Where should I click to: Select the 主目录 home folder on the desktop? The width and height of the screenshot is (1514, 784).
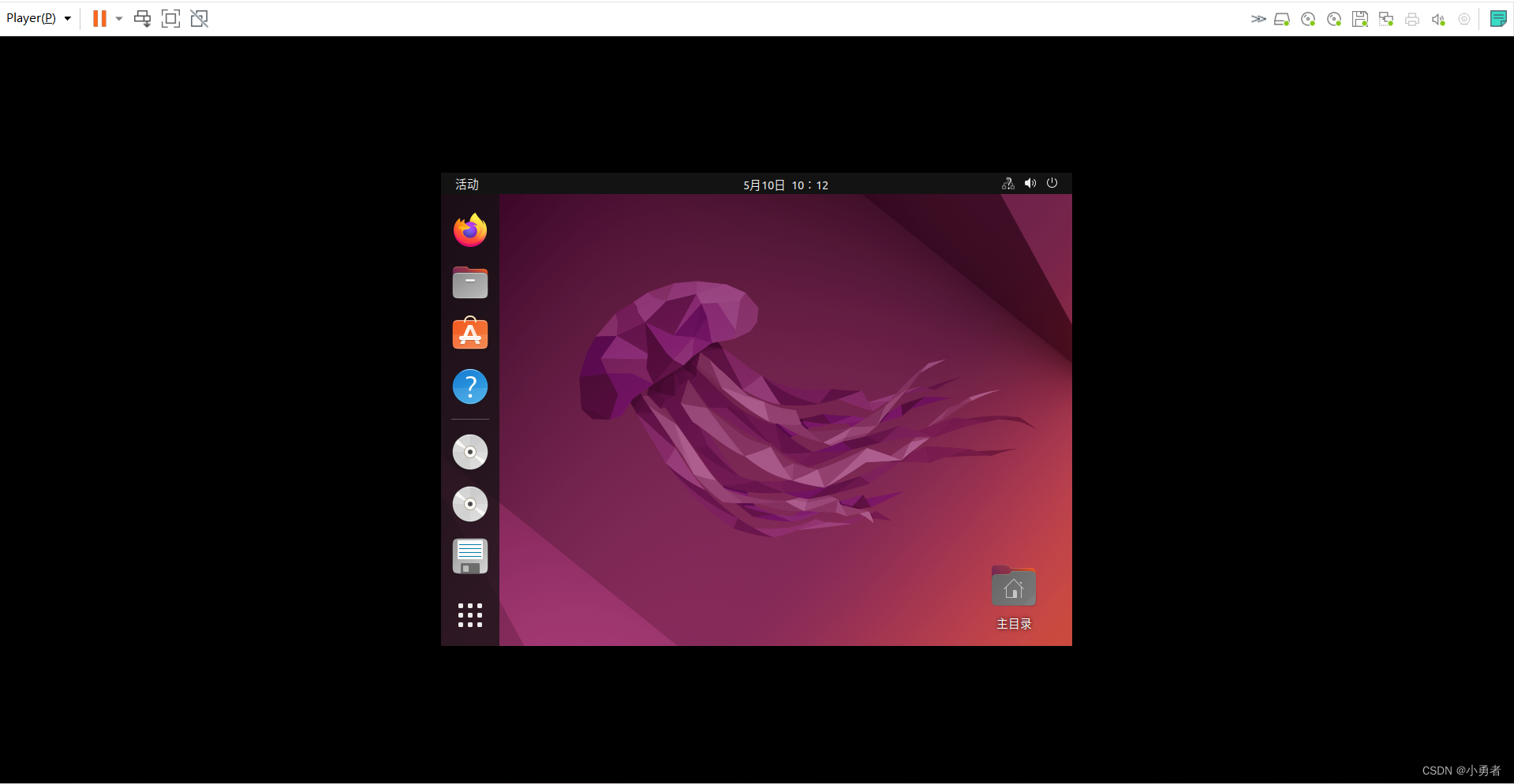(1014, 598)
